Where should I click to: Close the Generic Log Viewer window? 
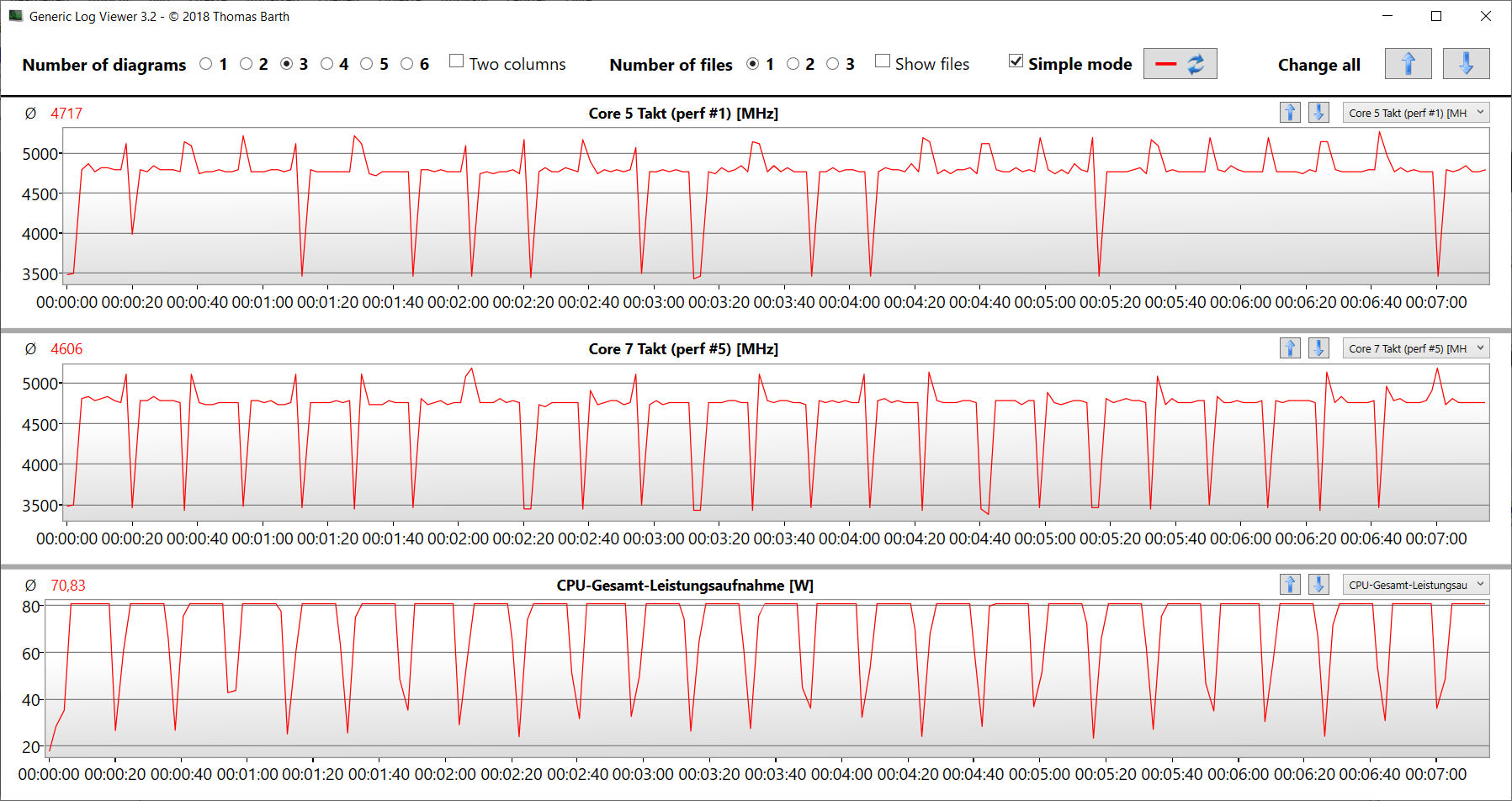click(x=1486, y=16)
